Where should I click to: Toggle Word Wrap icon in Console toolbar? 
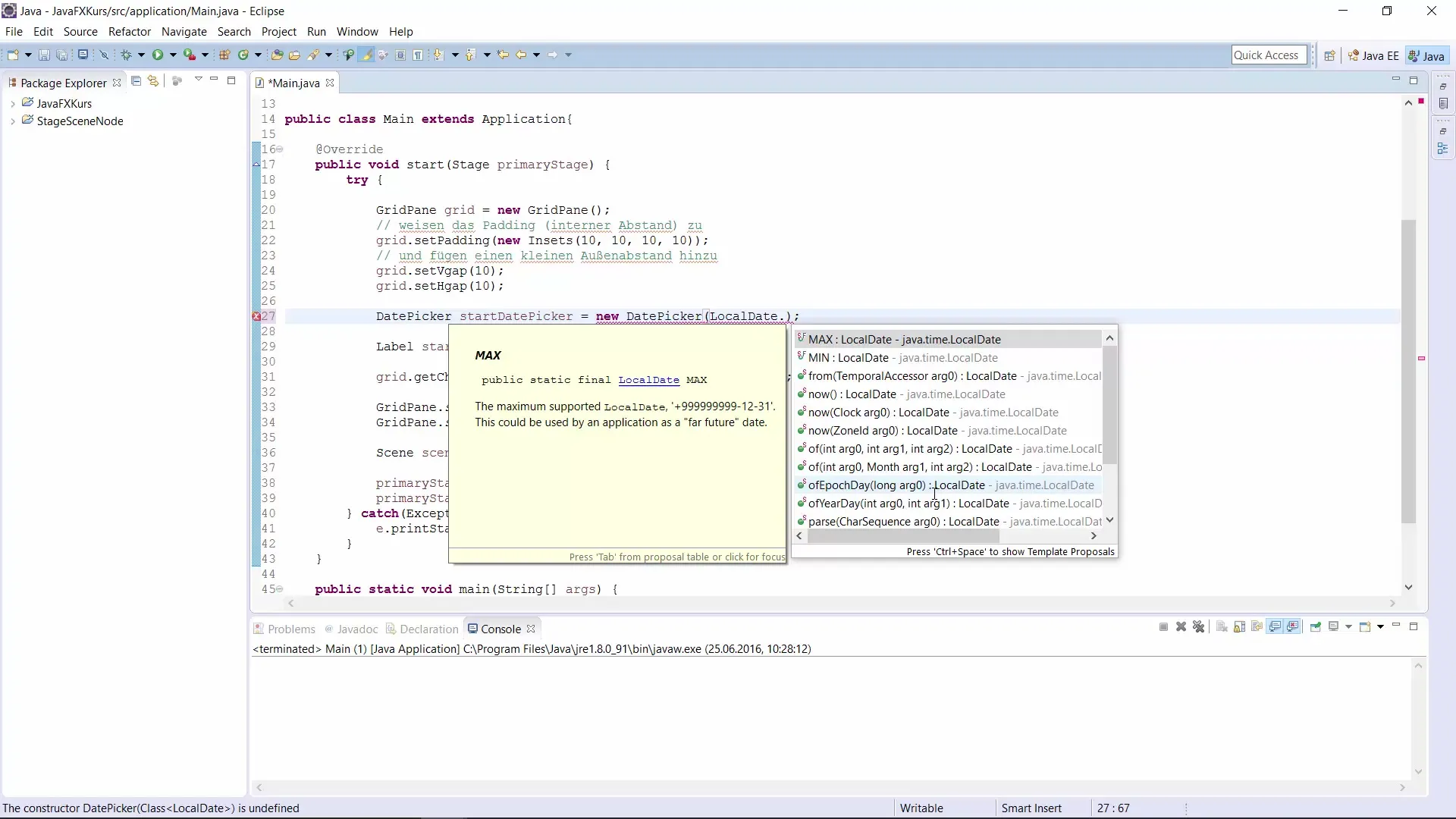[x=1257, y=626]
